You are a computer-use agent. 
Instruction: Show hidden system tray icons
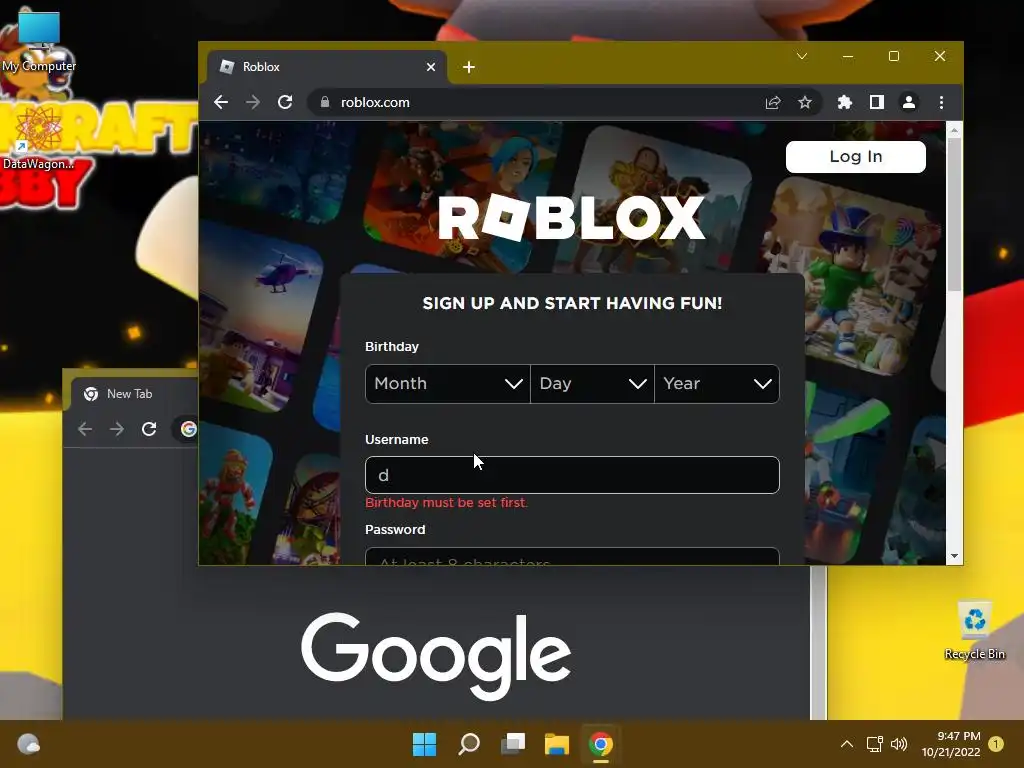846,744
